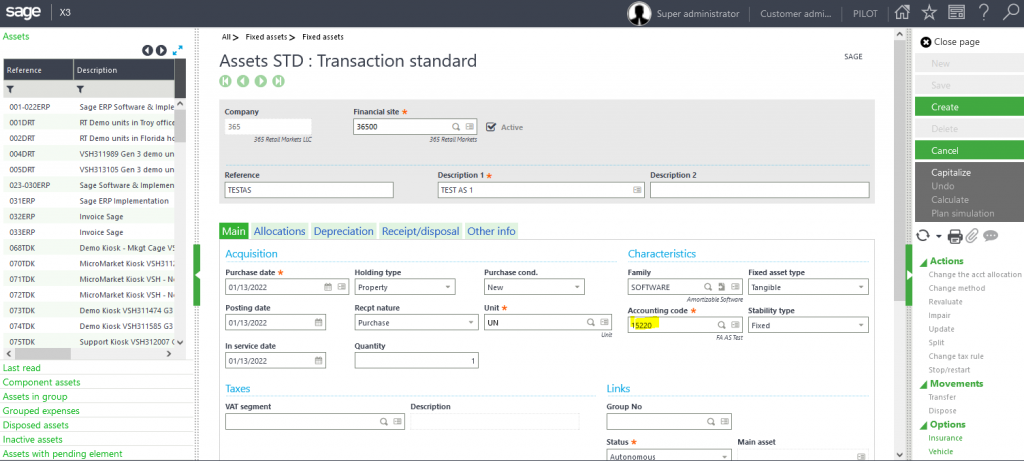This screenshot has height=461, width=1024.
Task: Go to last record navigation icon
Action: 279,81
